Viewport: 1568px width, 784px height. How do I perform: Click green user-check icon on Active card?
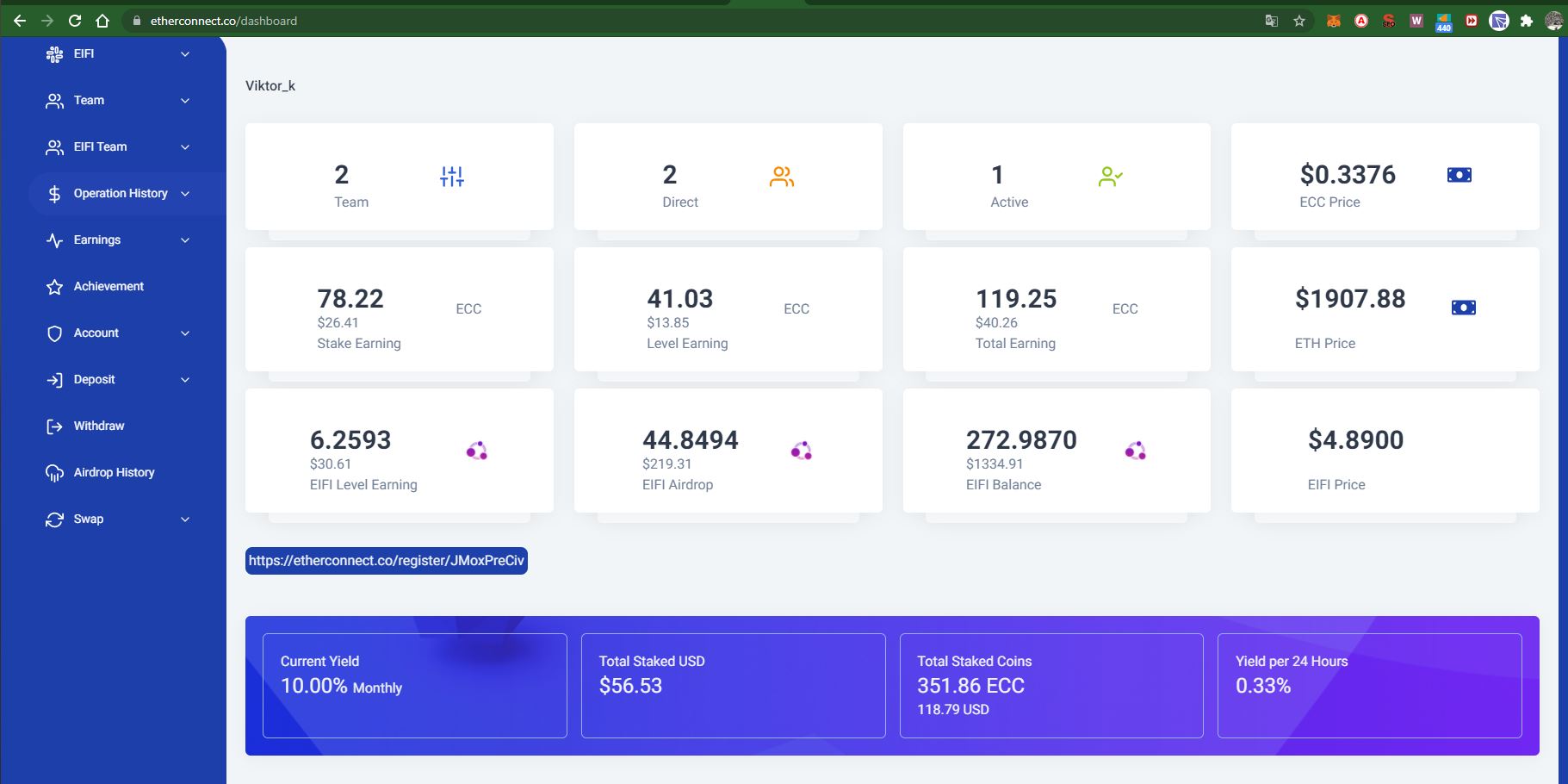pos(1111,177)
